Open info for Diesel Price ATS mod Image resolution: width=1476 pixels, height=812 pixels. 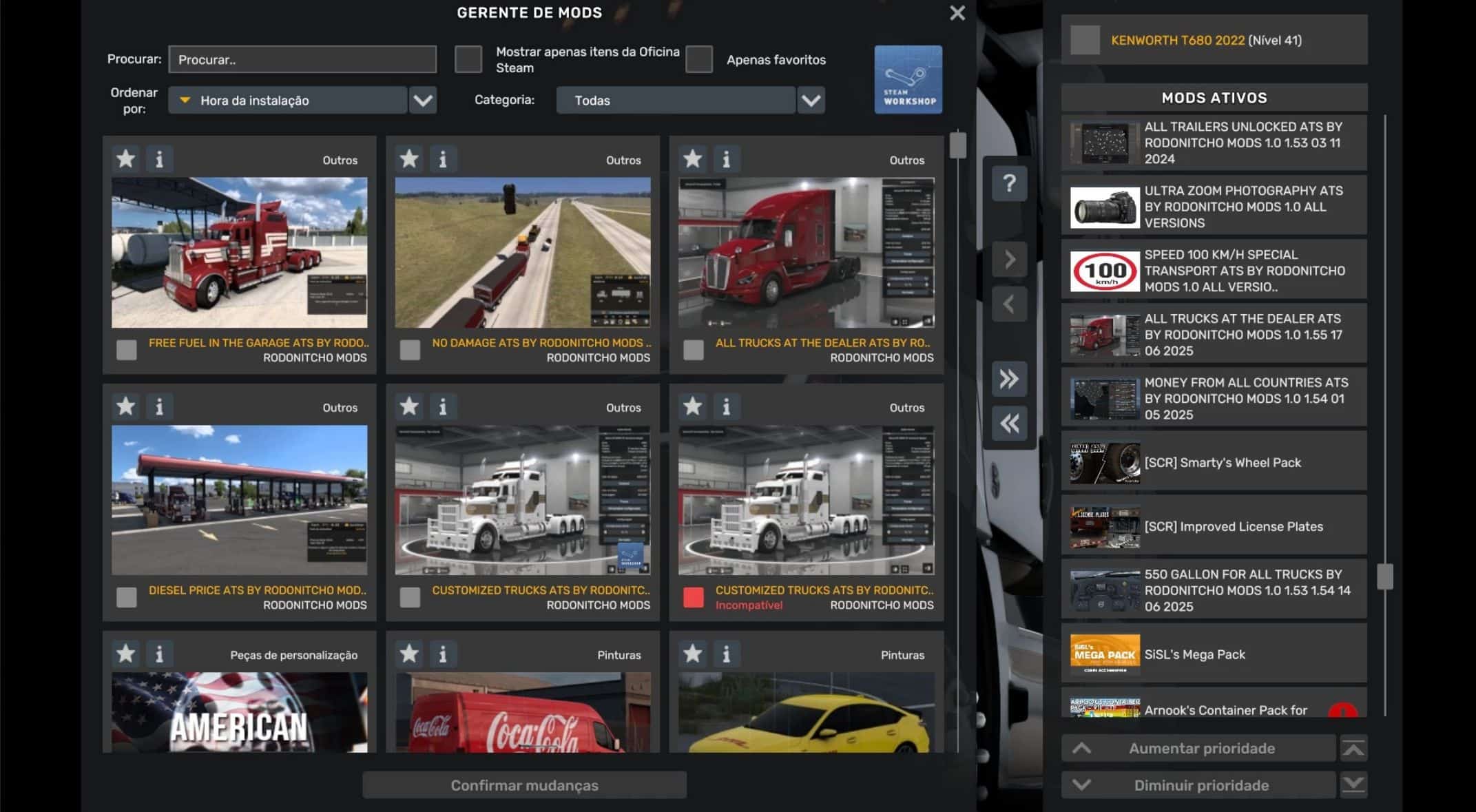pos(159,406)
